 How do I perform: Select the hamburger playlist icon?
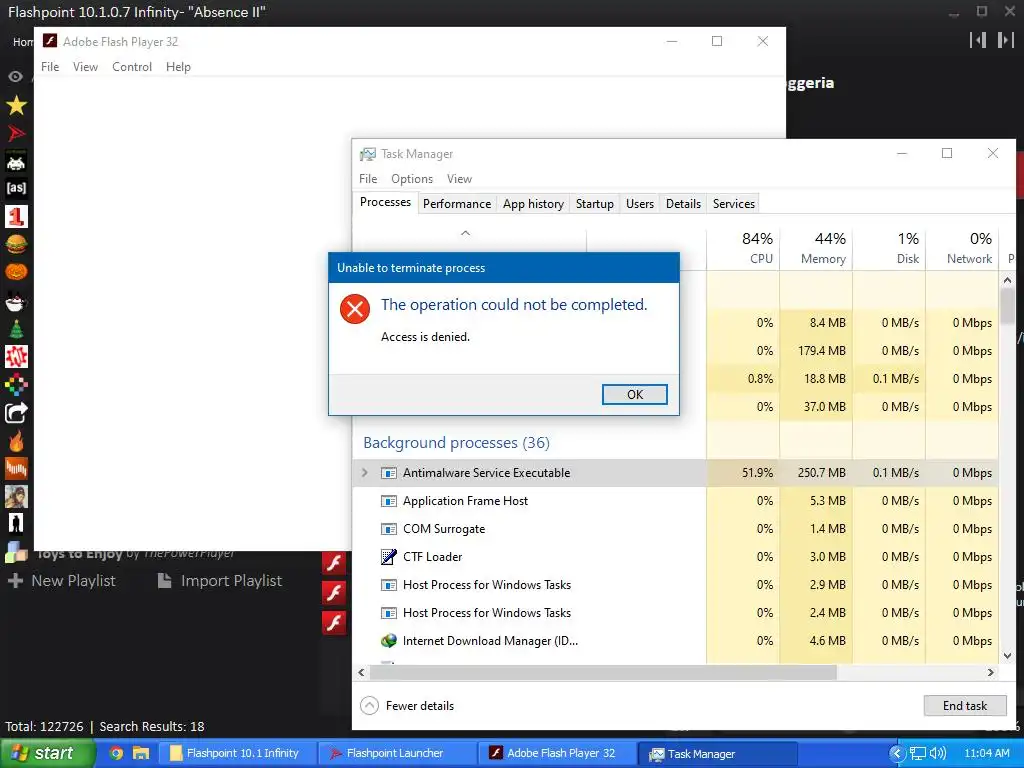pyautogui.click(x=16, y=244)
